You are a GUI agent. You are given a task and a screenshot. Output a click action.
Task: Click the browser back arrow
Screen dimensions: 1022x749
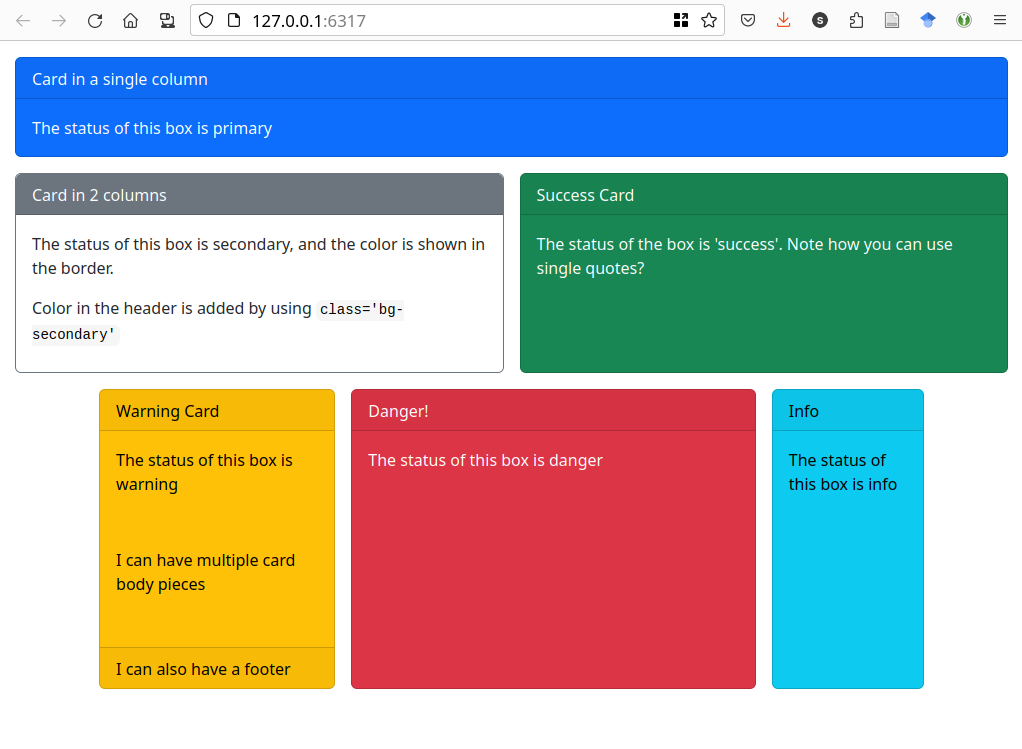click(x=23, y=21)
